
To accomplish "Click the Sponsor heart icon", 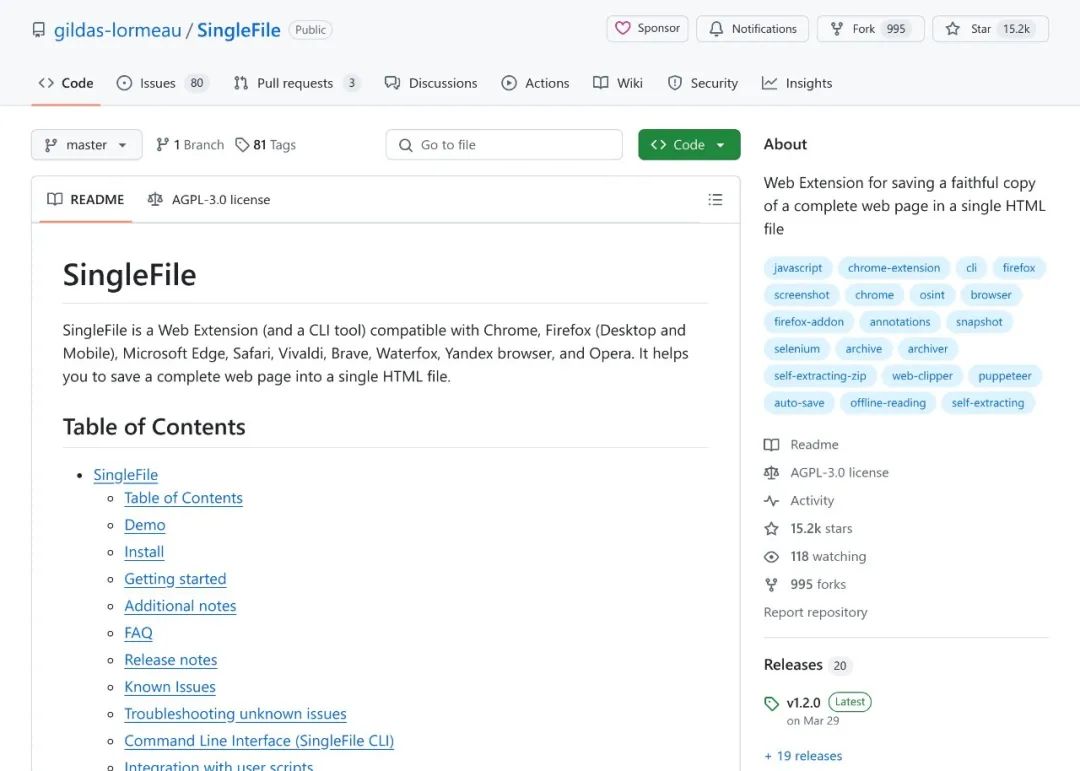I will pos(623,28).
